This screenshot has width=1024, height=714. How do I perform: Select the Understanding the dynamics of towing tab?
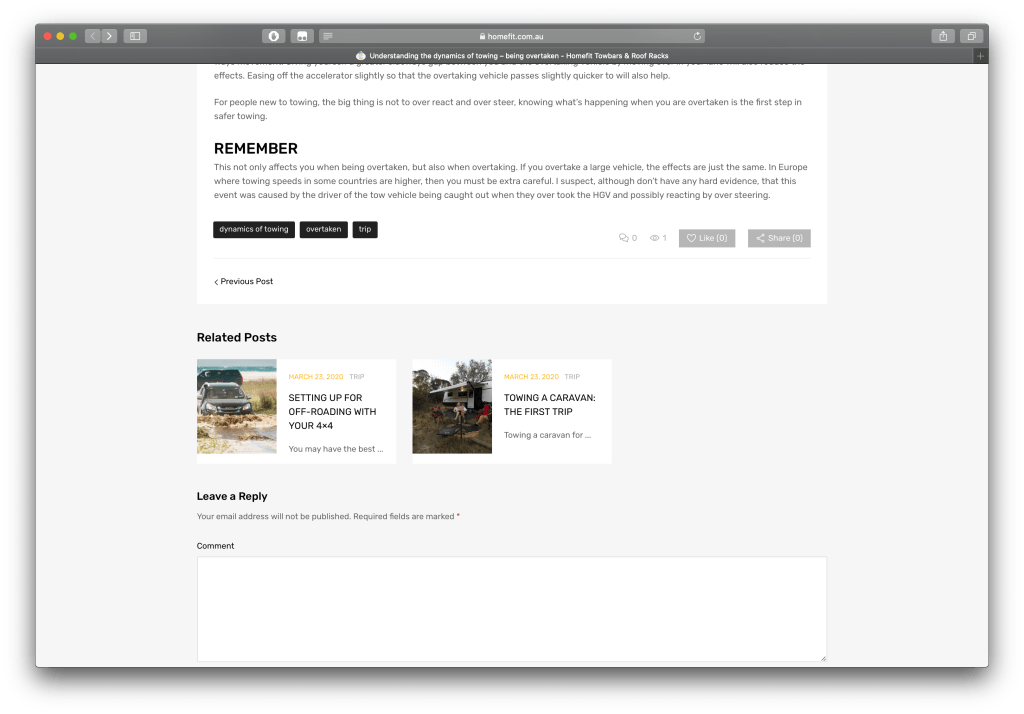[x=511, y=56]
